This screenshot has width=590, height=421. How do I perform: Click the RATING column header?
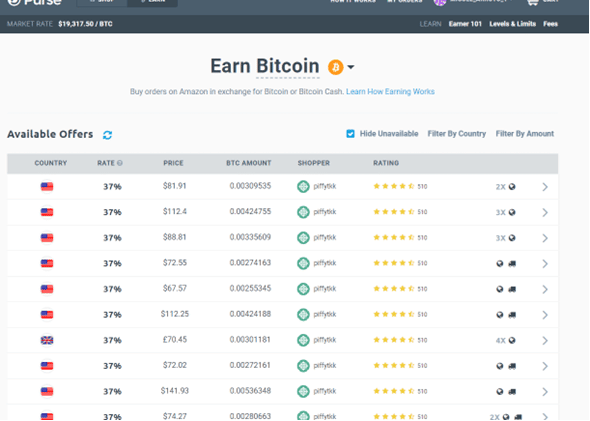tap(386, 163)
